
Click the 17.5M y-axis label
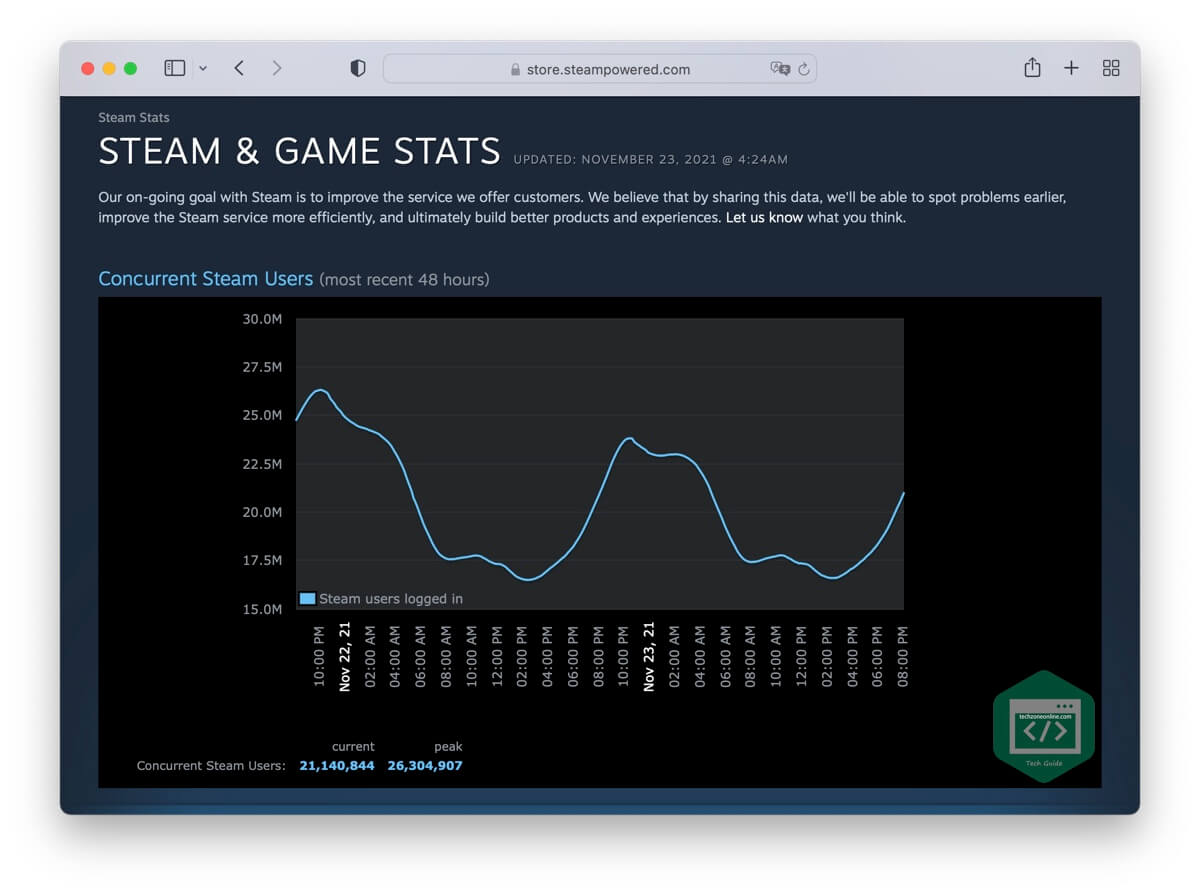pos(262,560)
